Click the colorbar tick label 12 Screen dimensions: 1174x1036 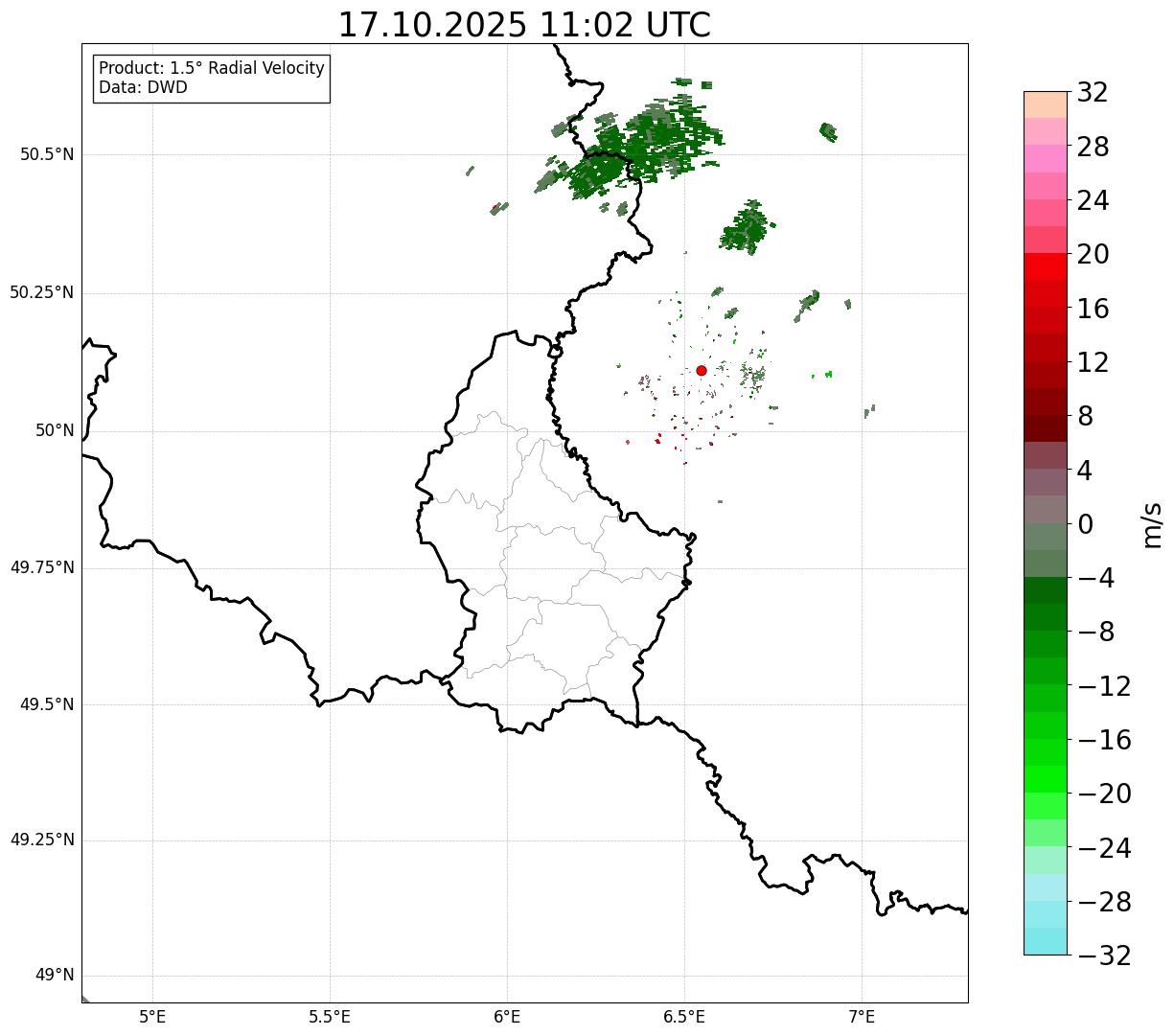click(1093, 362)
